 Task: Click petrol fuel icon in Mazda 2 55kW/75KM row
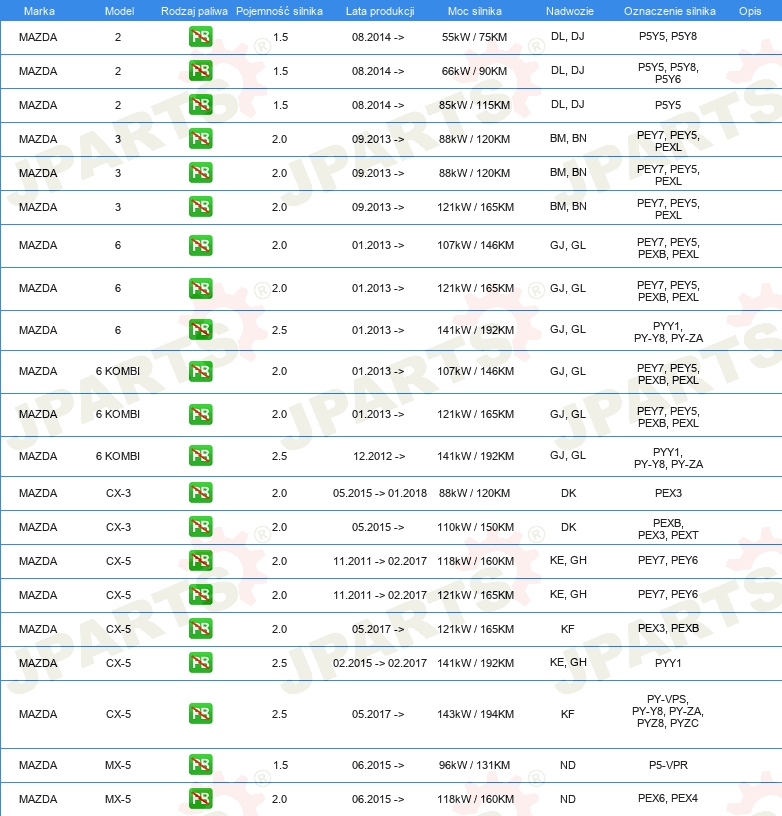(200, 37)
